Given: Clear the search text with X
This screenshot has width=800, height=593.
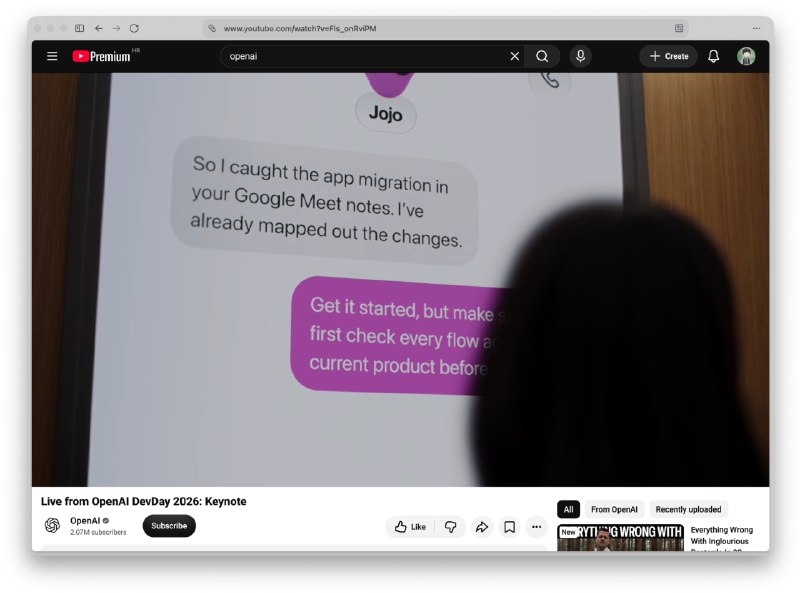Looking at the screenshot, I should point(515,56).
